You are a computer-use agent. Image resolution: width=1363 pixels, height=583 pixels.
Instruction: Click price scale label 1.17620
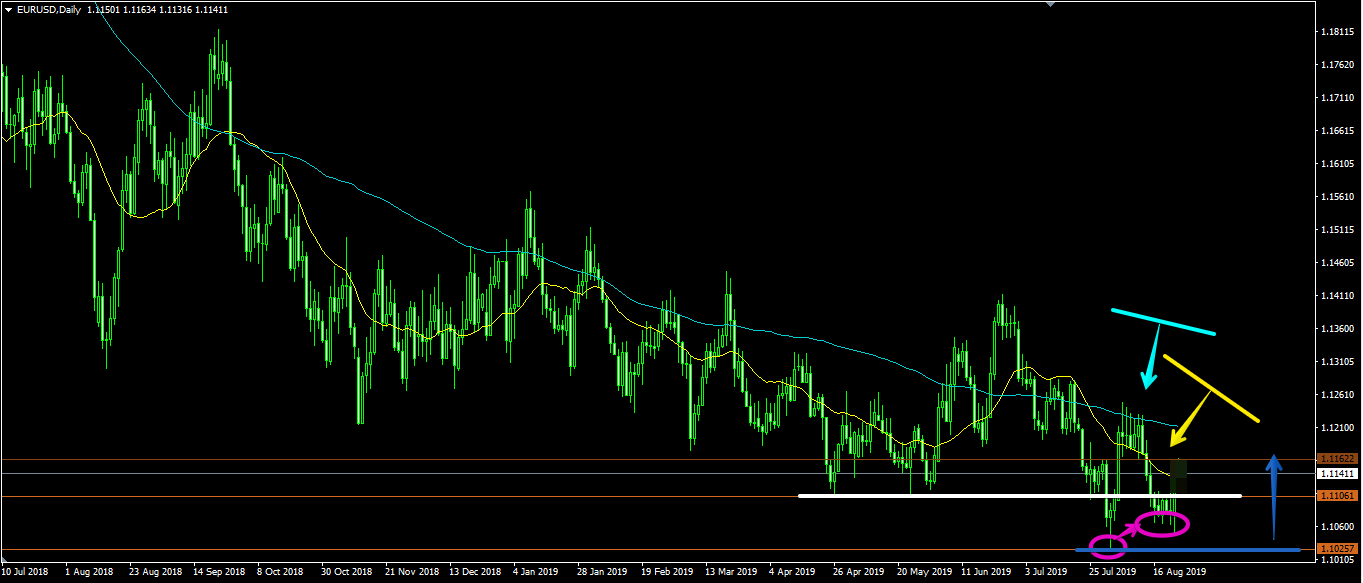click(1336, 66)
